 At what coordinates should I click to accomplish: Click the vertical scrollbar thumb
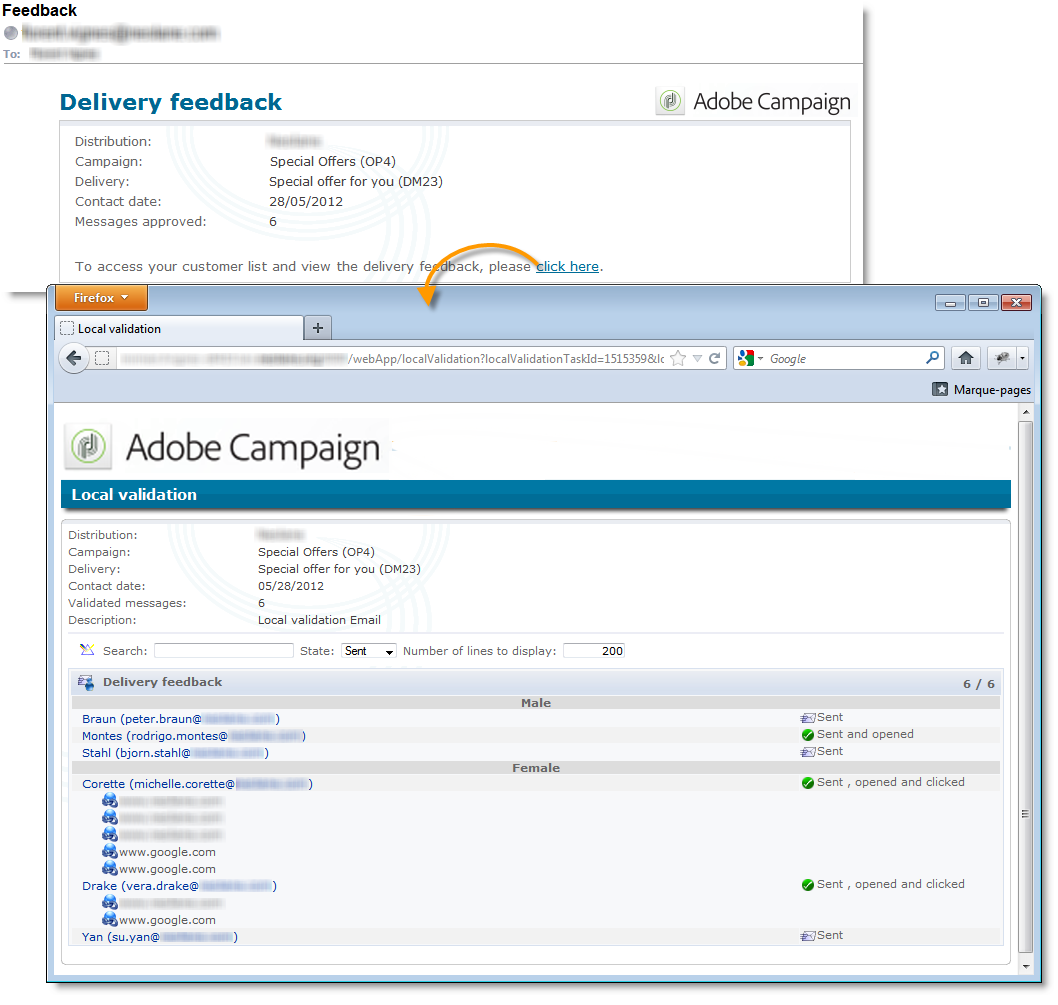[1026, 687]
